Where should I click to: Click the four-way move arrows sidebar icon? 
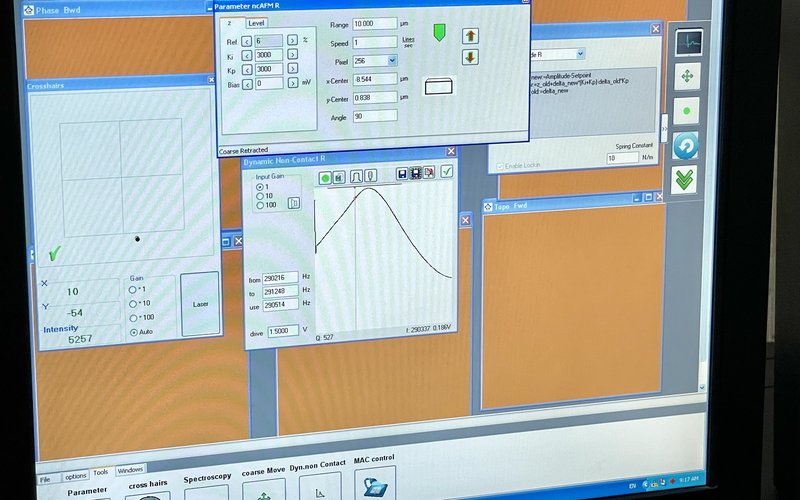[687, 76]
